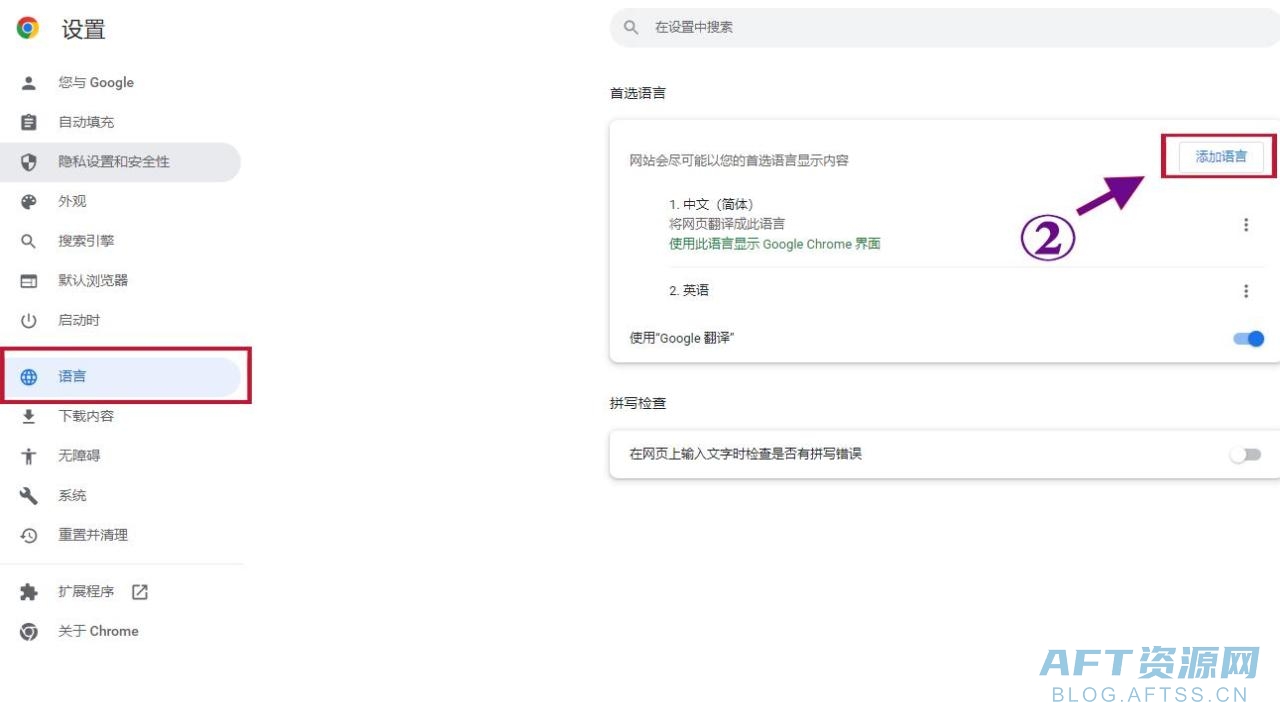Click the browser window icon for 默认浏览器
This screenshot has width=1280, height=715.
click(29, 281)
